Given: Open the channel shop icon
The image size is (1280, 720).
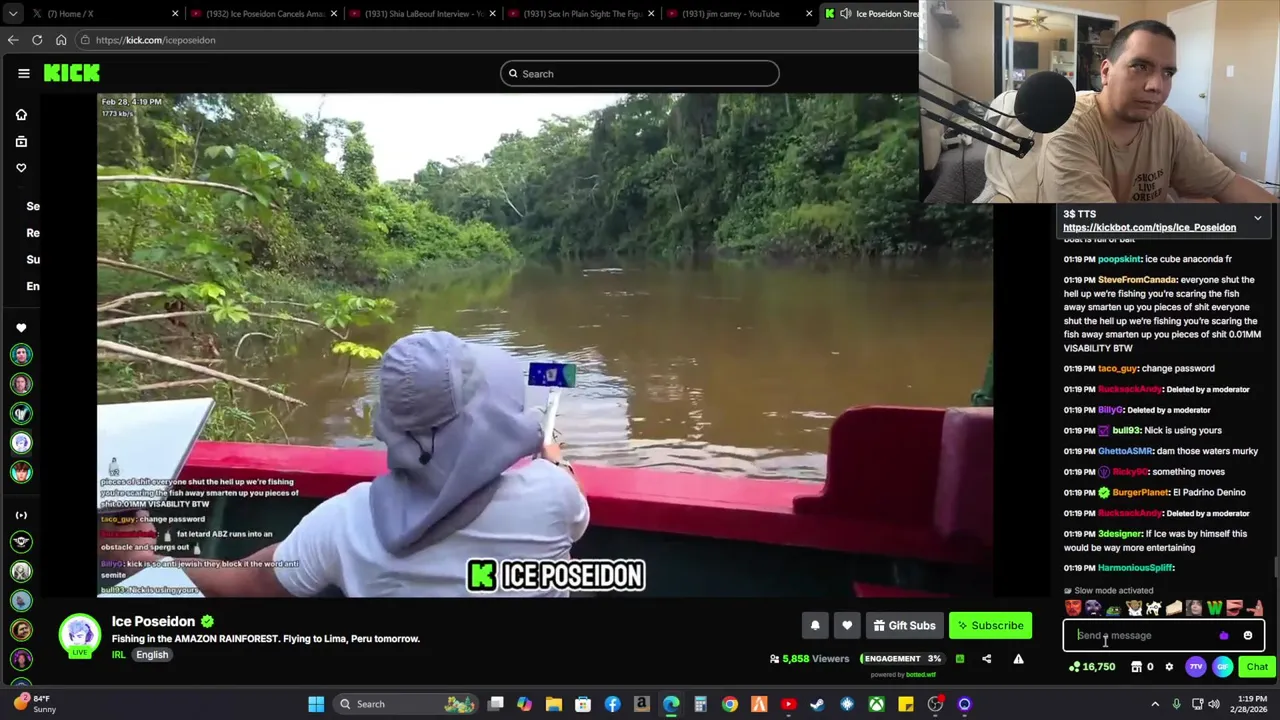Looking at the screenshot, I should click(x=1136, y=667).
